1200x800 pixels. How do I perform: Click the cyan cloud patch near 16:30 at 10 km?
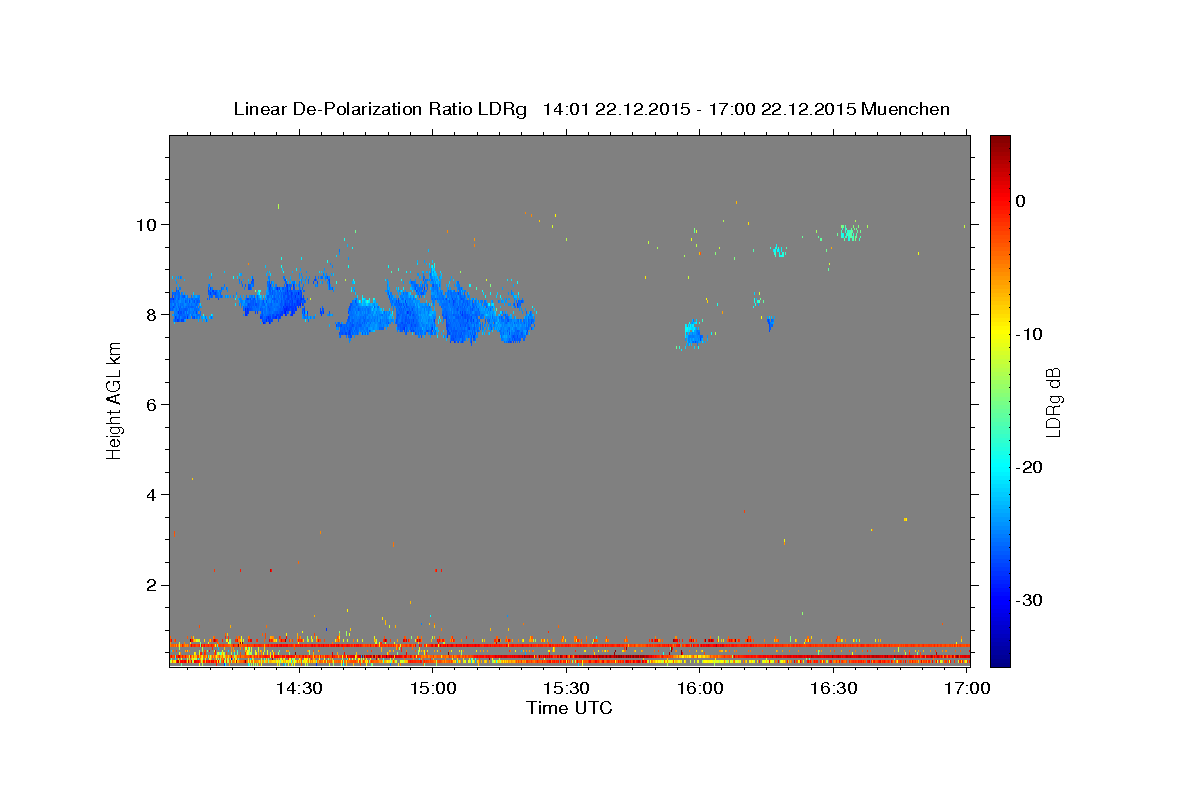click(850, 233)
